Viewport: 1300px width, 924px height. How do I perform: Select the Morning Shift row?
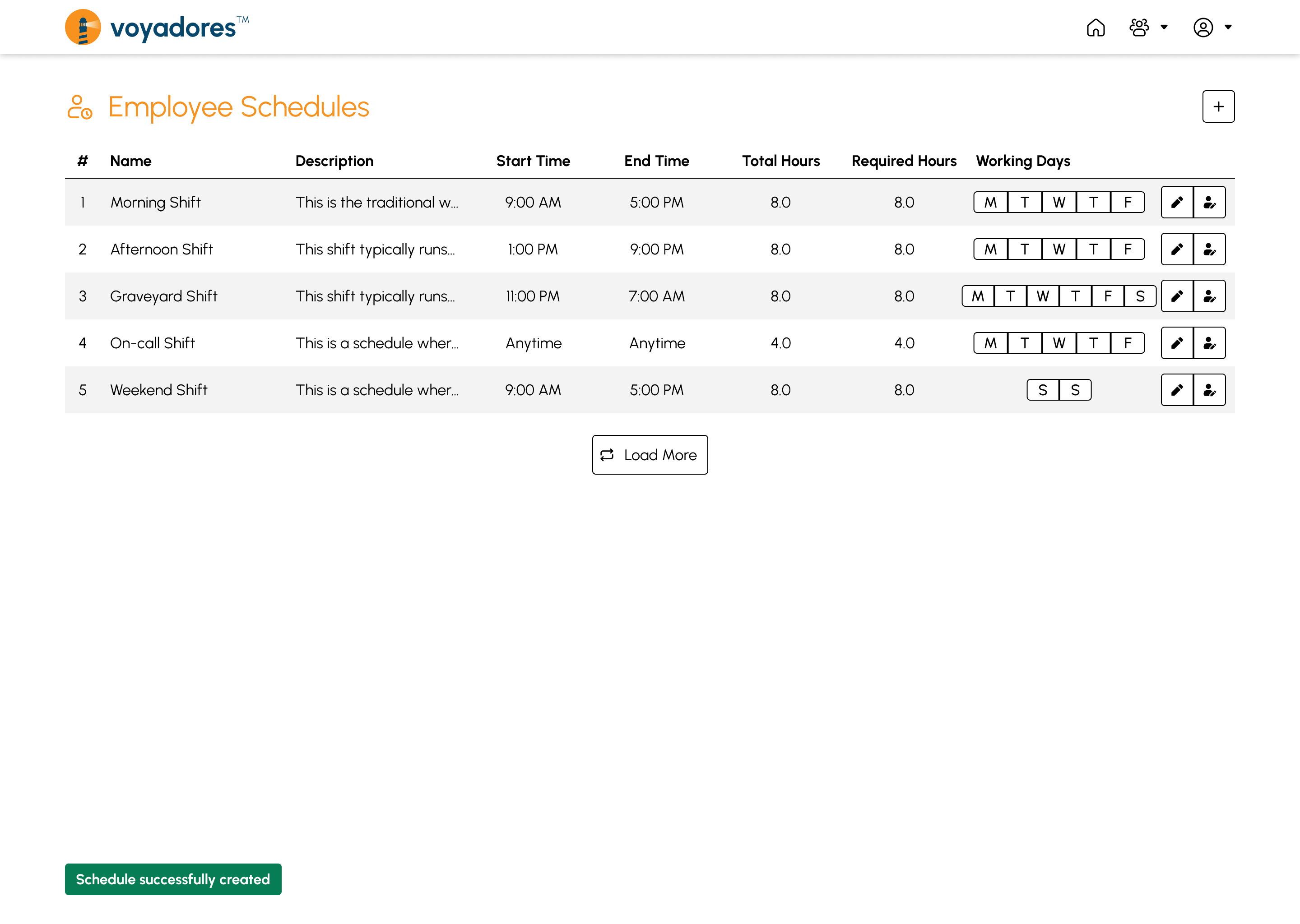650,202
